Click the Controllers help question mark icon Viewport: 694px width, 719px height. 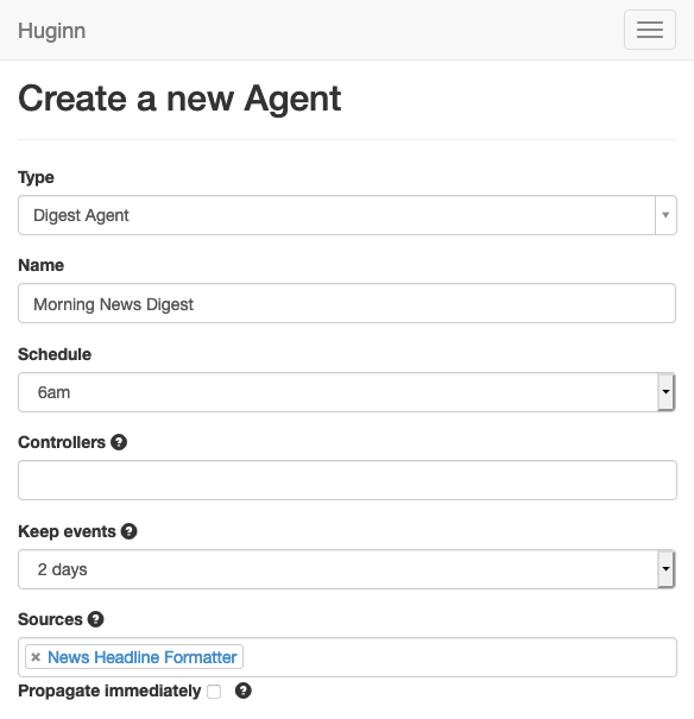(119, 442)
